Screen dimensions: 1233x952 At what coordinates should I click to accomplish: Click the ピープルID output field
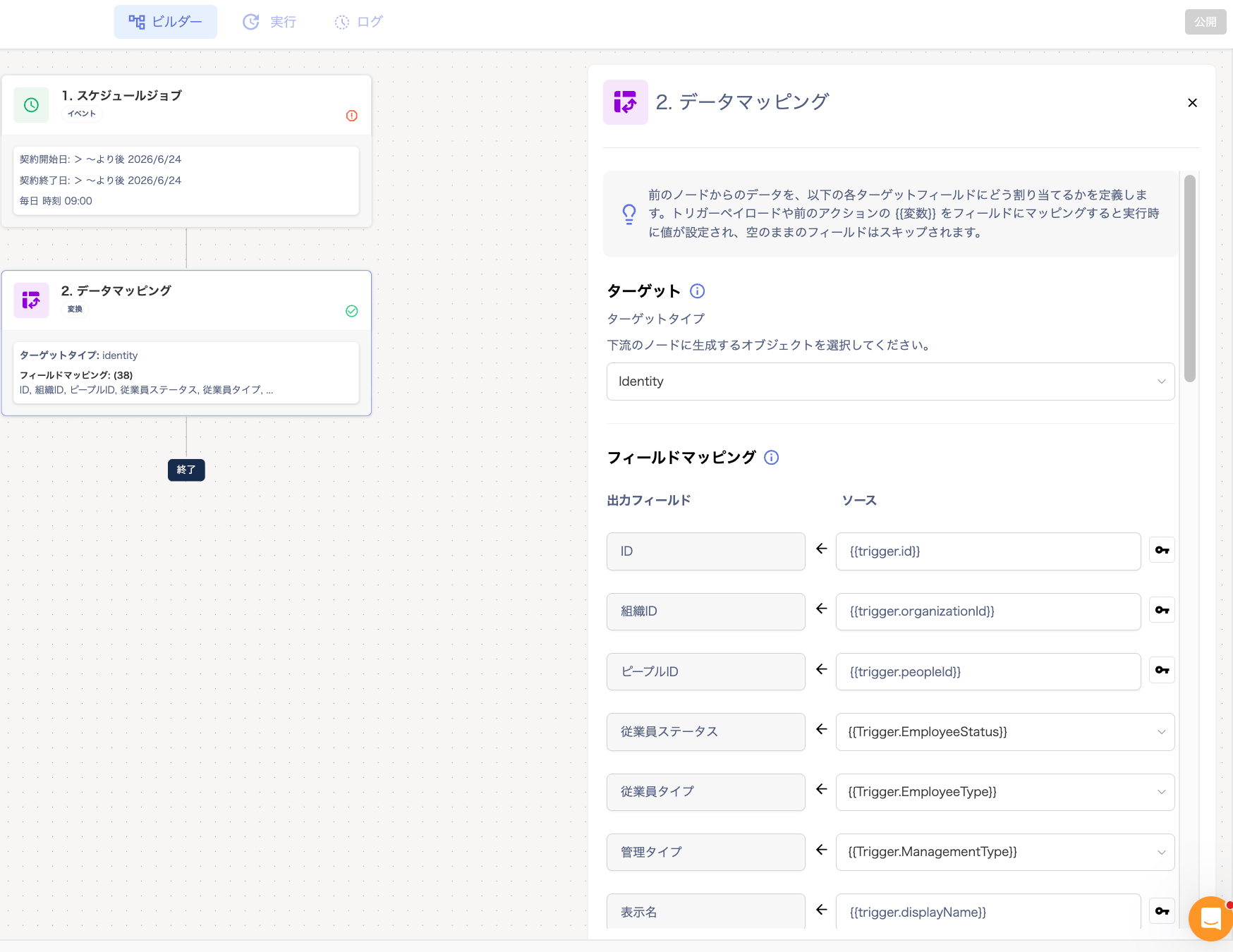coord(705,671)
